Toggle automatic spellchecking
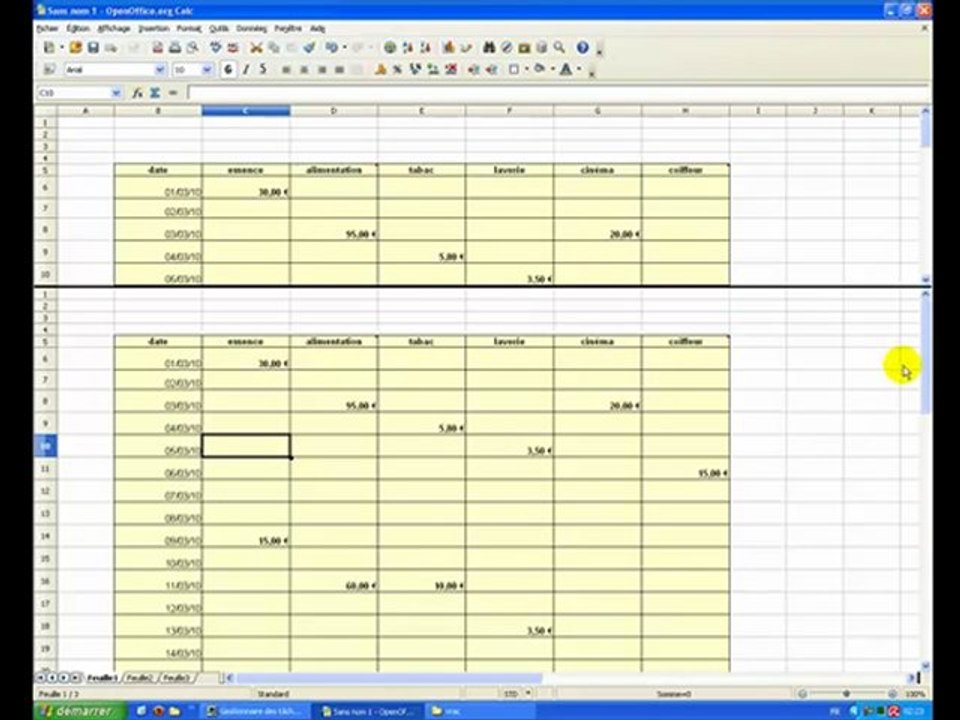Screen dimensions: 960x720 pyautogui.click(x=233, y=47)
